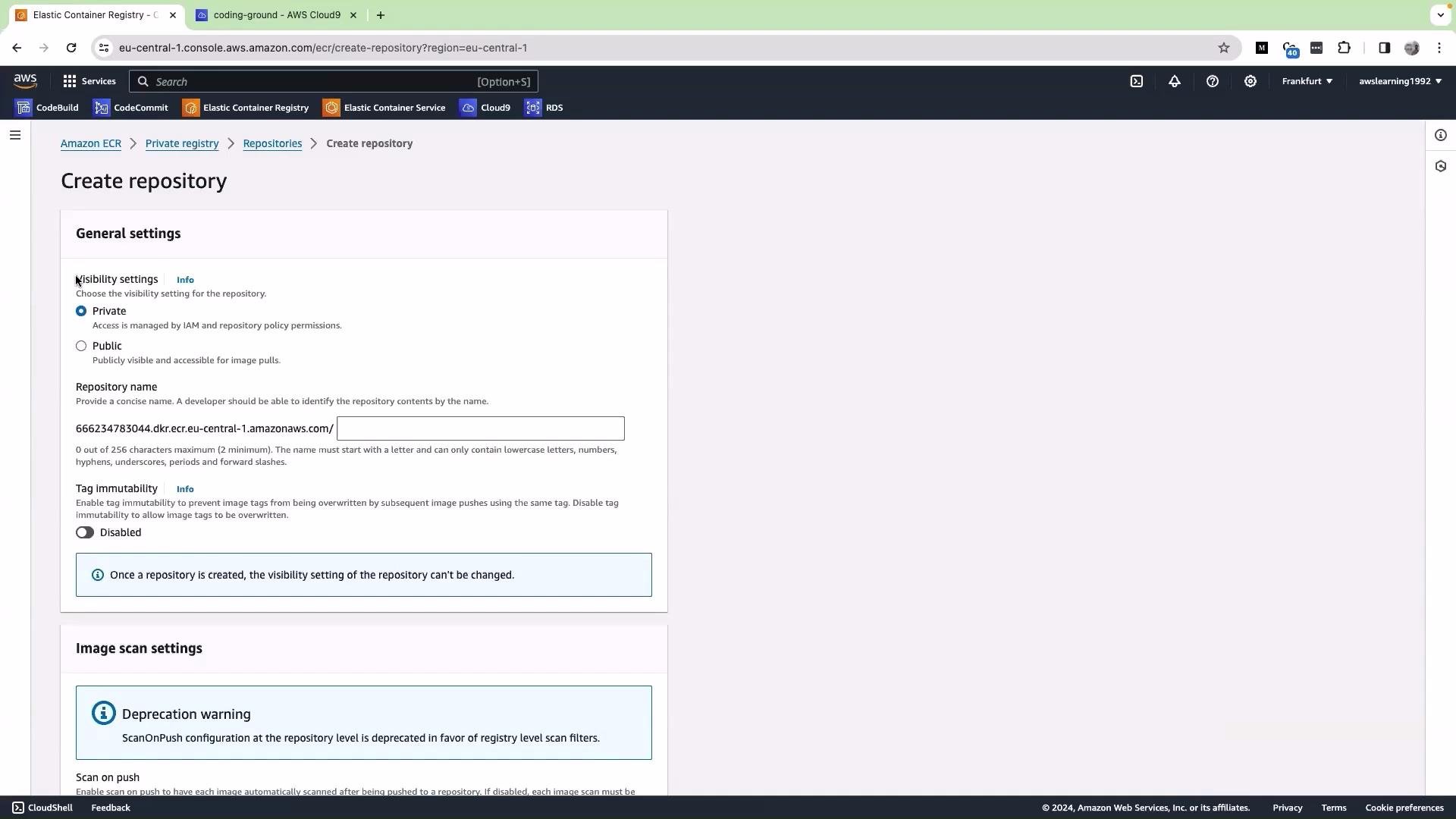Go to Repositories breadcrumb

pos(272,143)
